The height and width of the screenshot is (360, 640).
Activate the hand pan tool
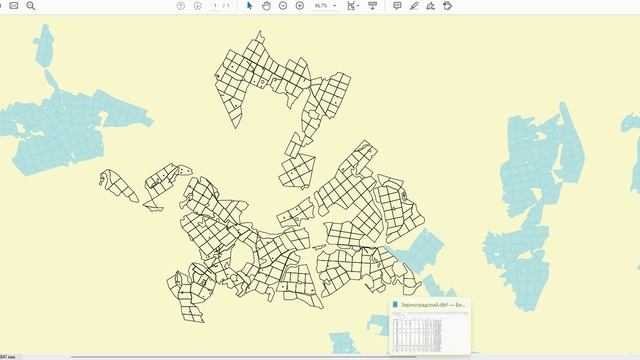coord(266,6)
